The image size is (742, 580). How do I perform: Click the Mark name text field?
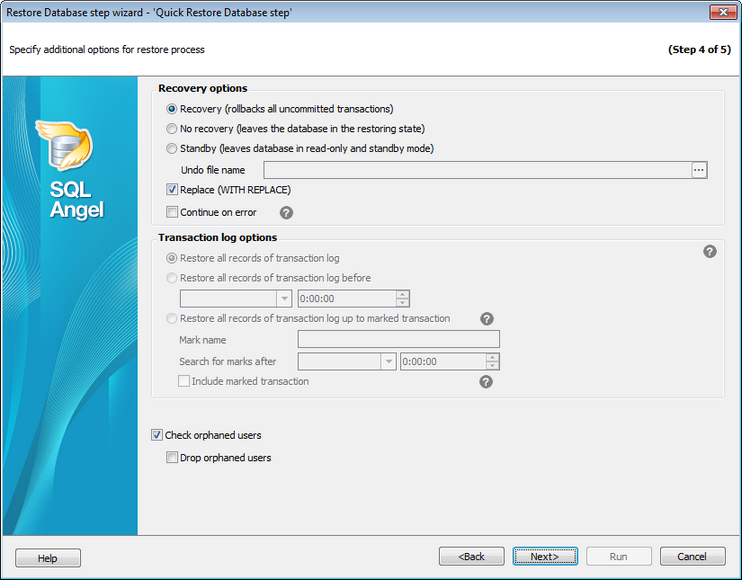pos(398,339)
